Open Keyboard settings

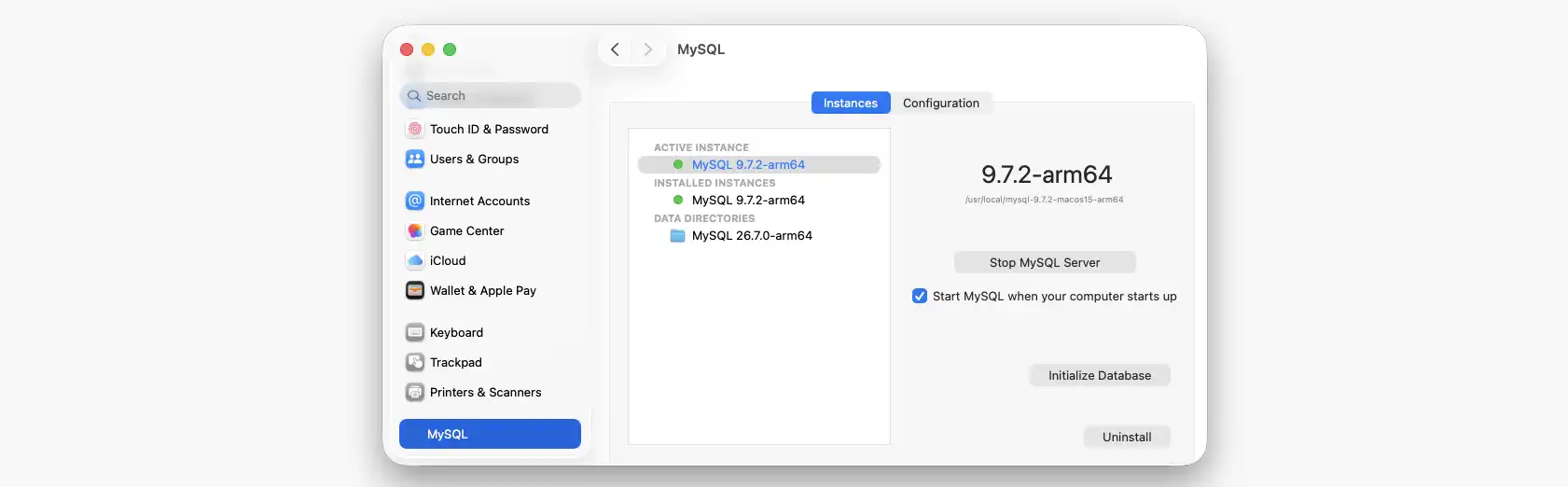(x=490, y=333)
